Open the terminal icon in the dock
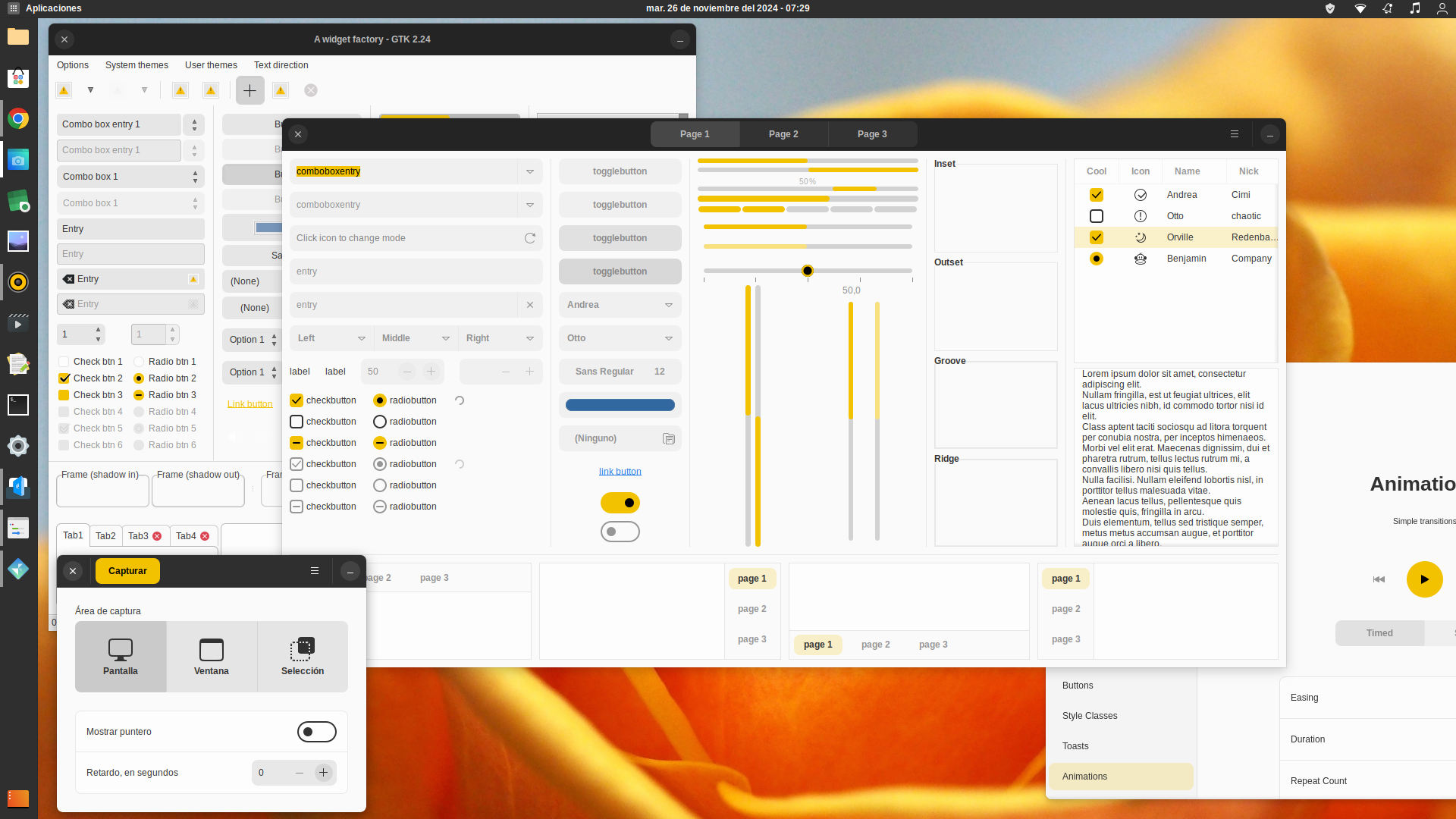1456x819 pixels. click(x=18, y=405)
